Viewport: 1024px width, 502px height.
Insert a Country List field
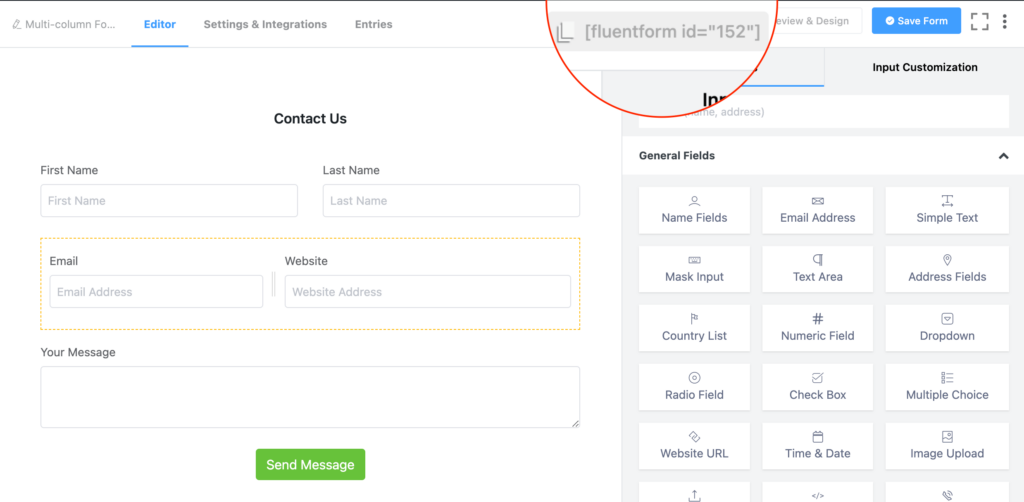[x=694, y=328]
